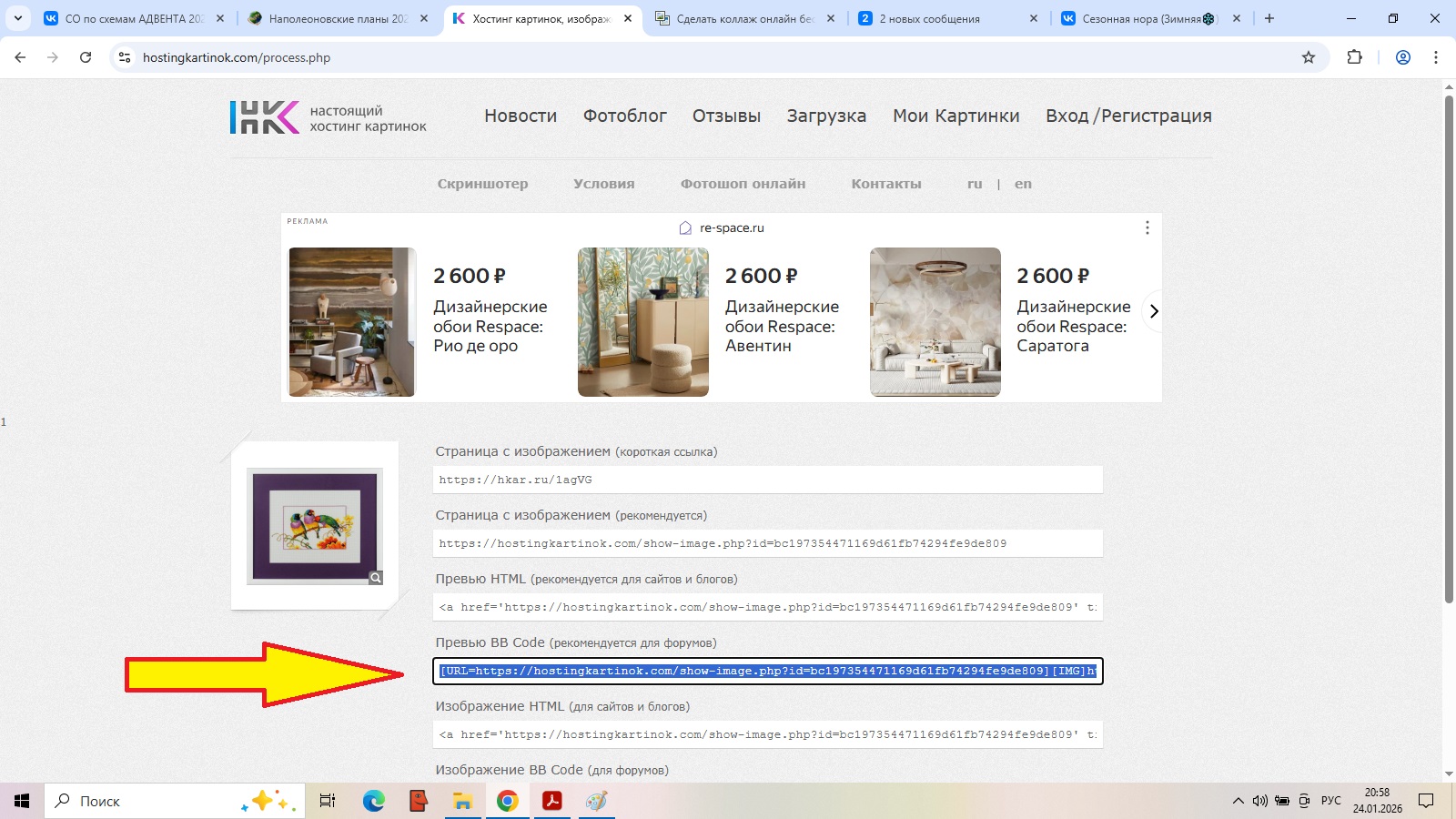
Task: Open the Windows Start menu
Action: click(x=22, y=801)
